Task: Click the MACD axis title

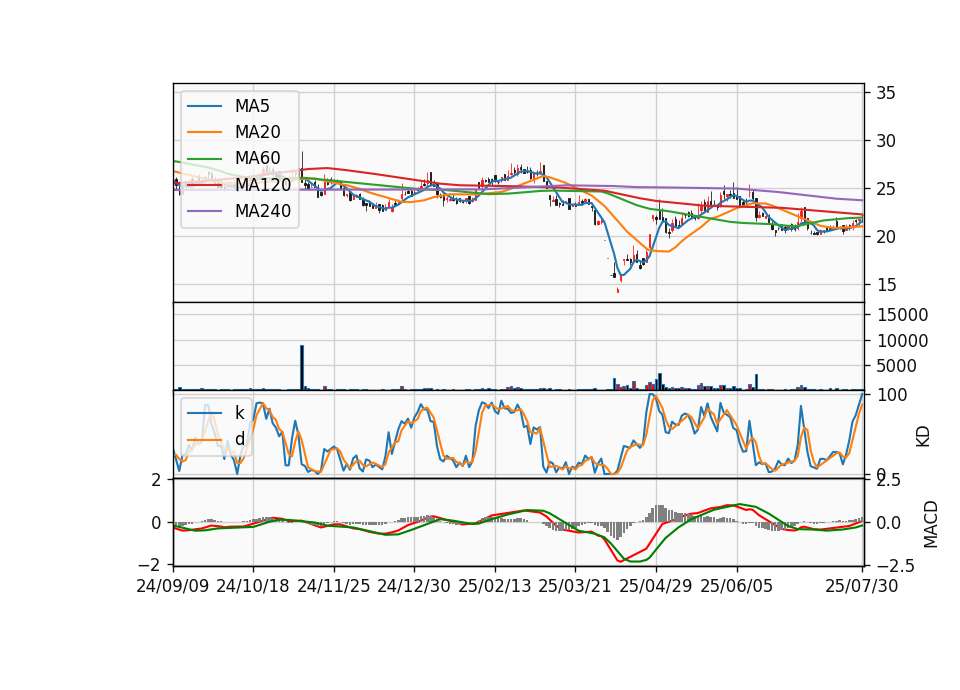Action: coord(931,524)
